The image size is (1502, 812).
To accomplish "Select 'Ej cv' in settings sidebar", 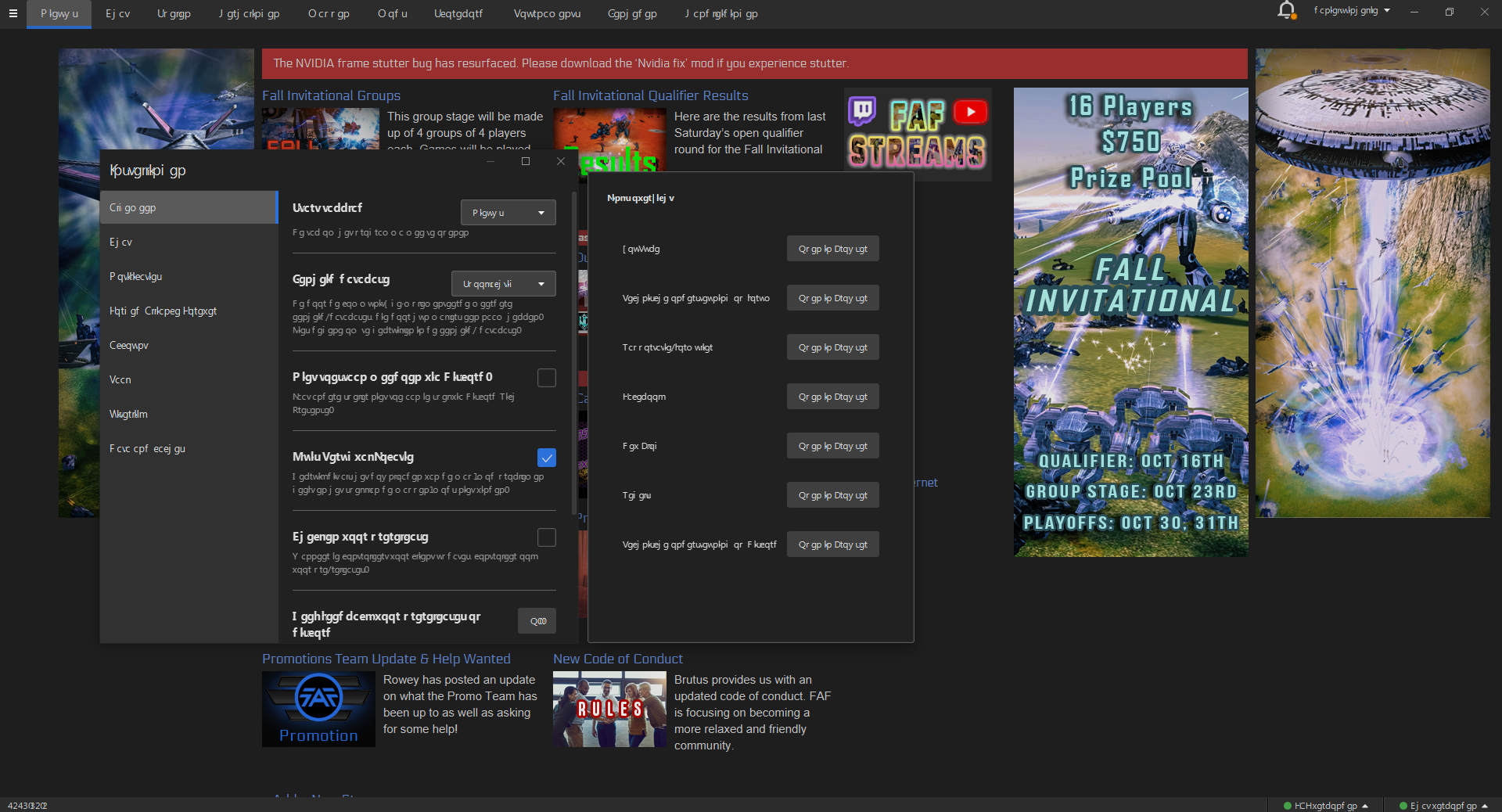I will click(x=189, y=243).
